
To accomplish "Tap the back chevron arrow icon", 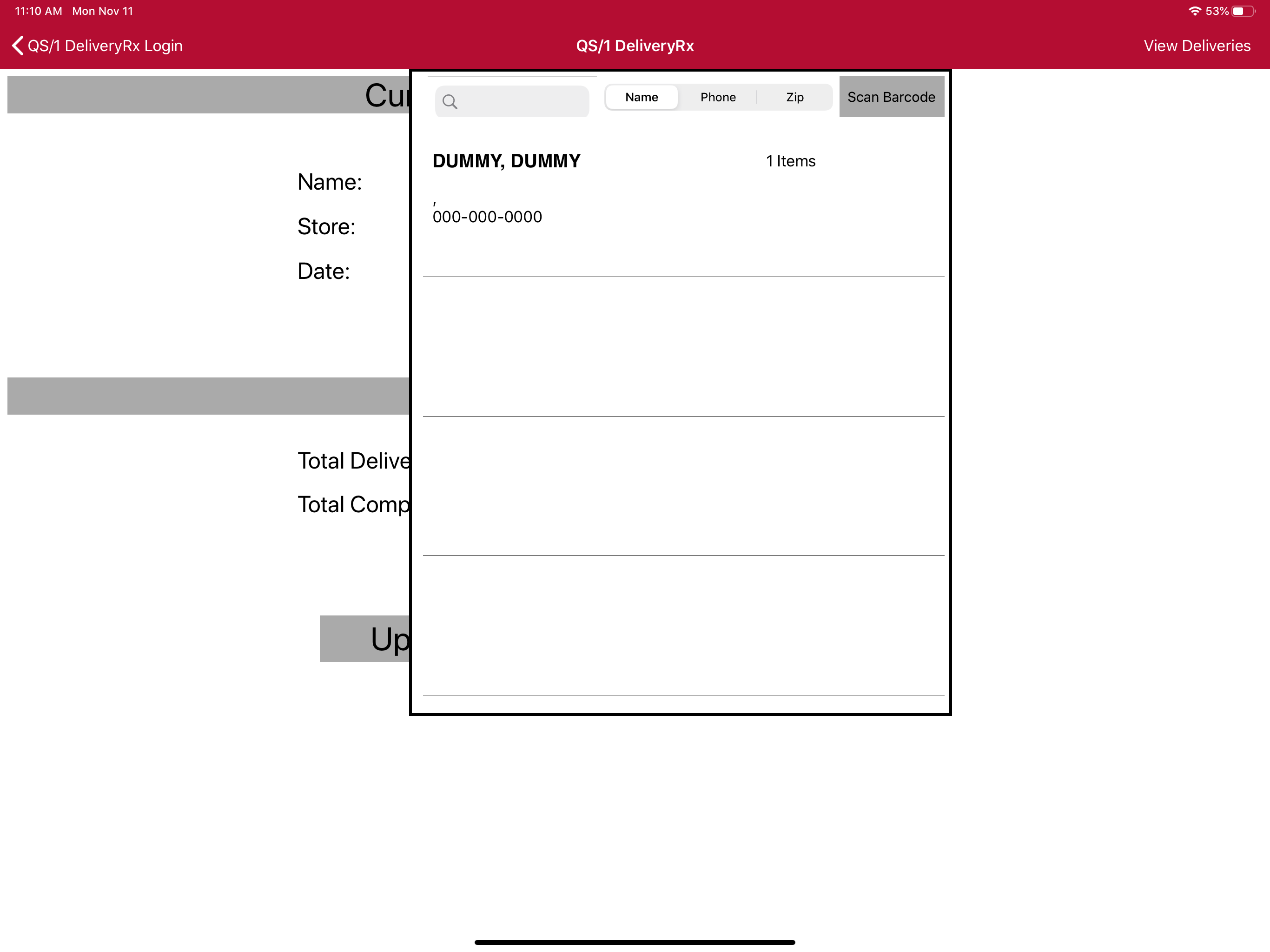I will click(18, 46).
